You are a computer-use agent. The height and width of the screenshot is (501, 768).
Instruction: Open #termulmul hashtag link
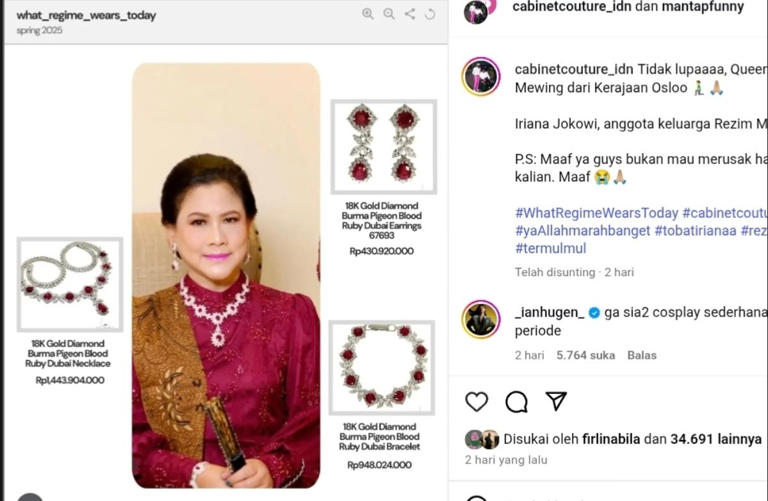[x=551, y=248]
